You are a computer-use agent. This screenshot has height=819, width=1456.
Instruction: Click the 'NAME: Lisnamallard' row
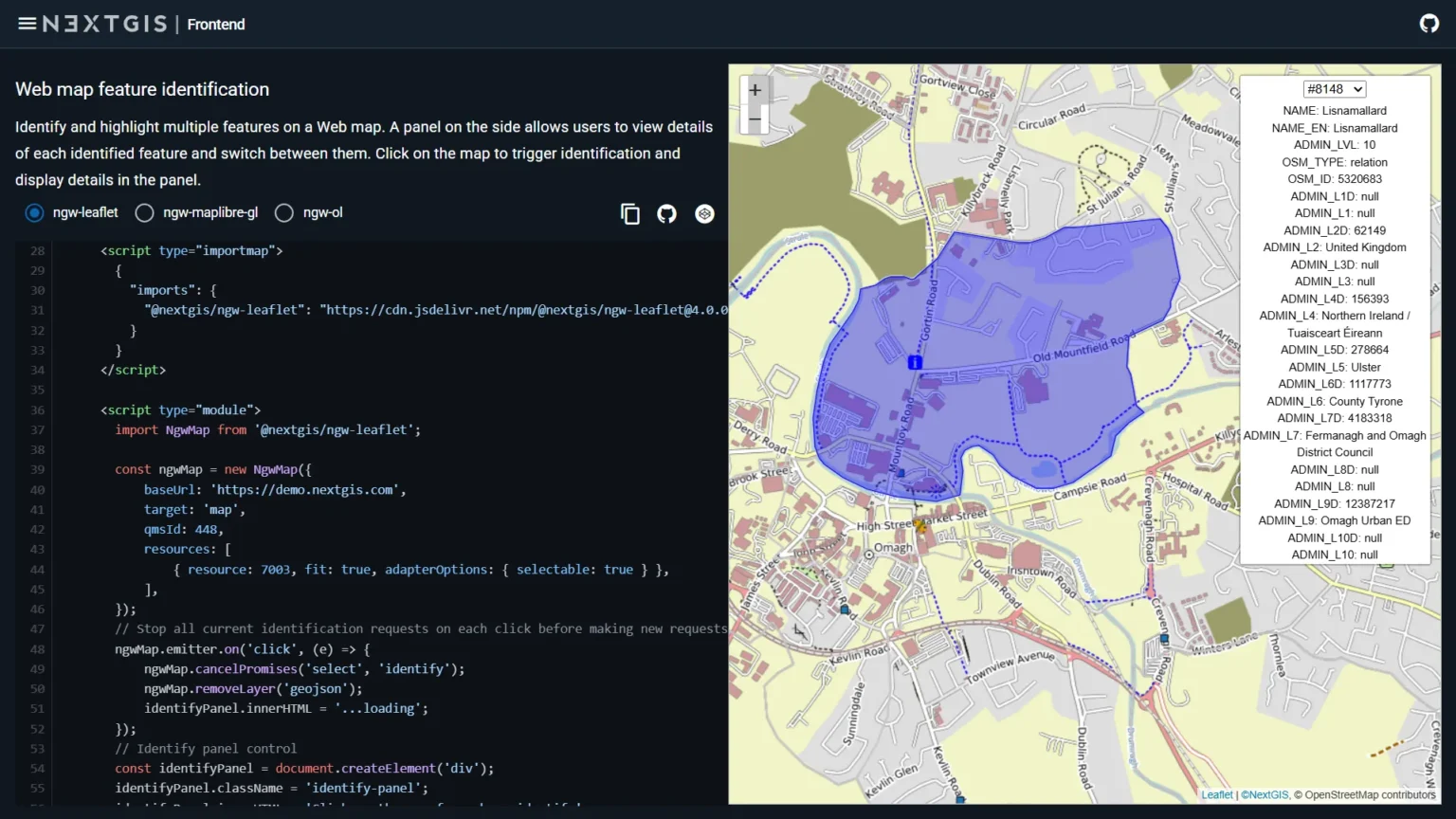(1335, 111)
